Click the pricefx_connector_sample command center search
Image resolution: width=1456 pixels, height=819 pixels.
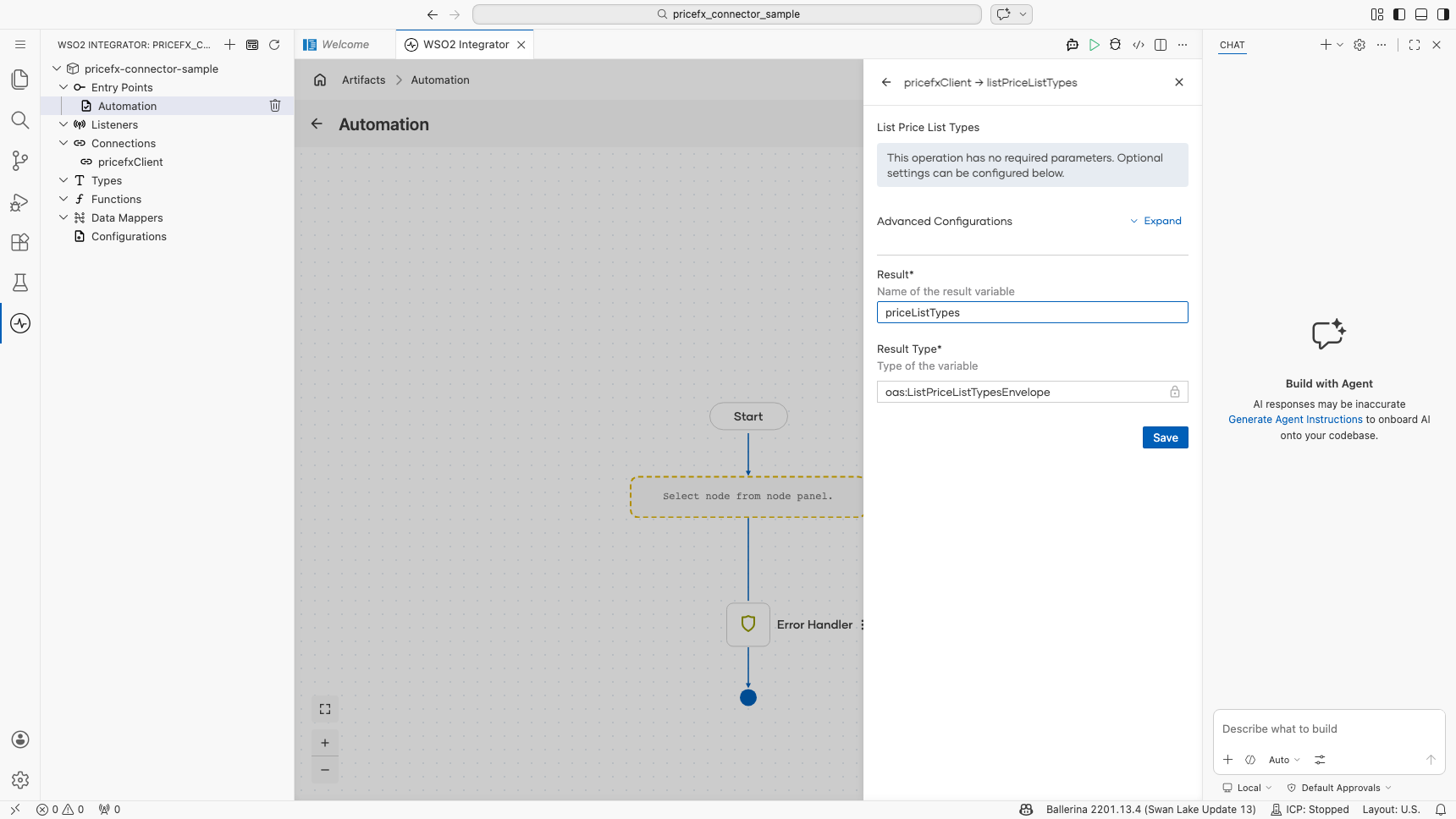click(x=727, y=14)
